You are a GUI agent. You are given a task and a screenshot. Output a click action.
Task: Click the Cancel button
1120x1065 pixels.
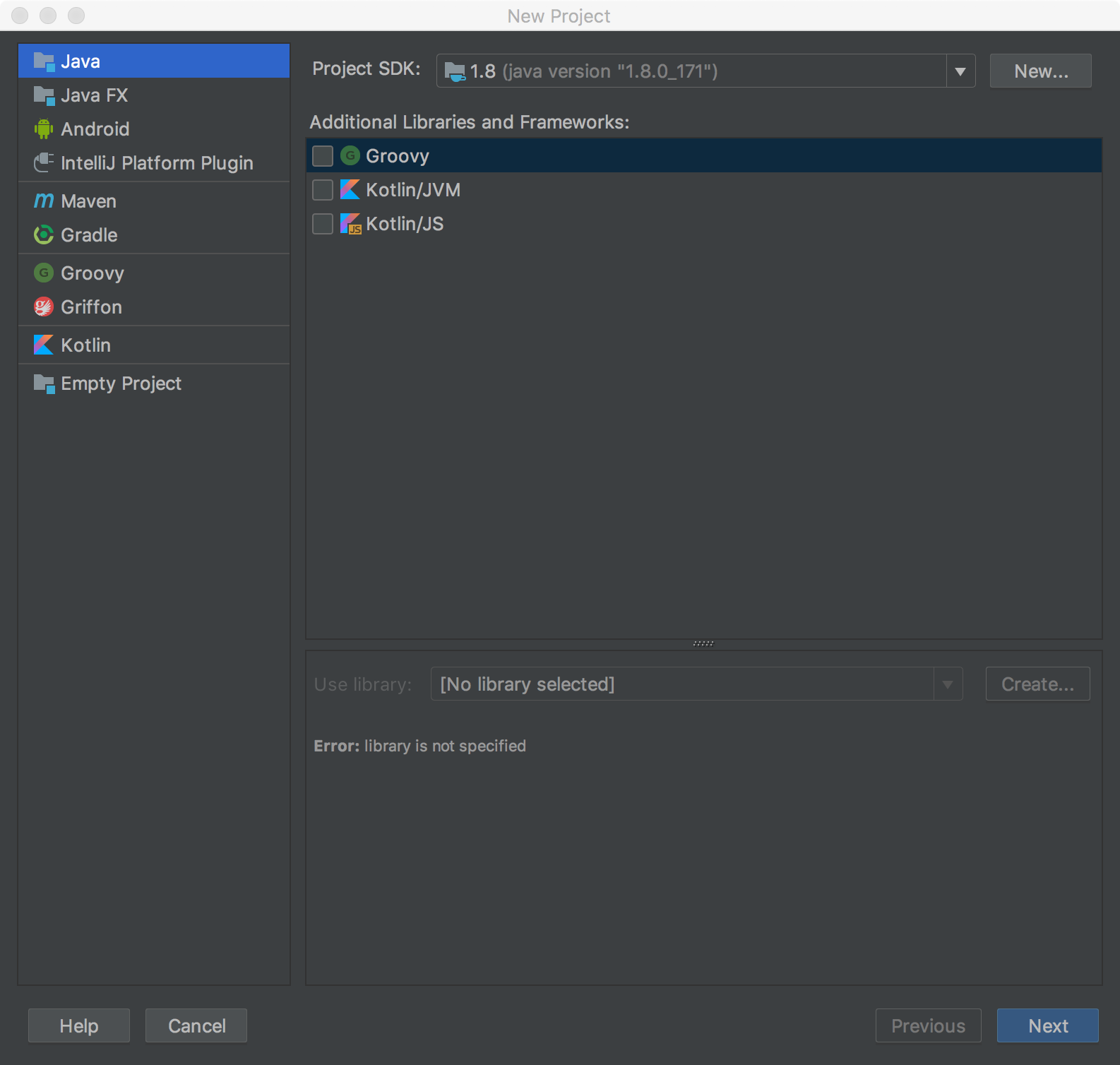click(196, 1026)
